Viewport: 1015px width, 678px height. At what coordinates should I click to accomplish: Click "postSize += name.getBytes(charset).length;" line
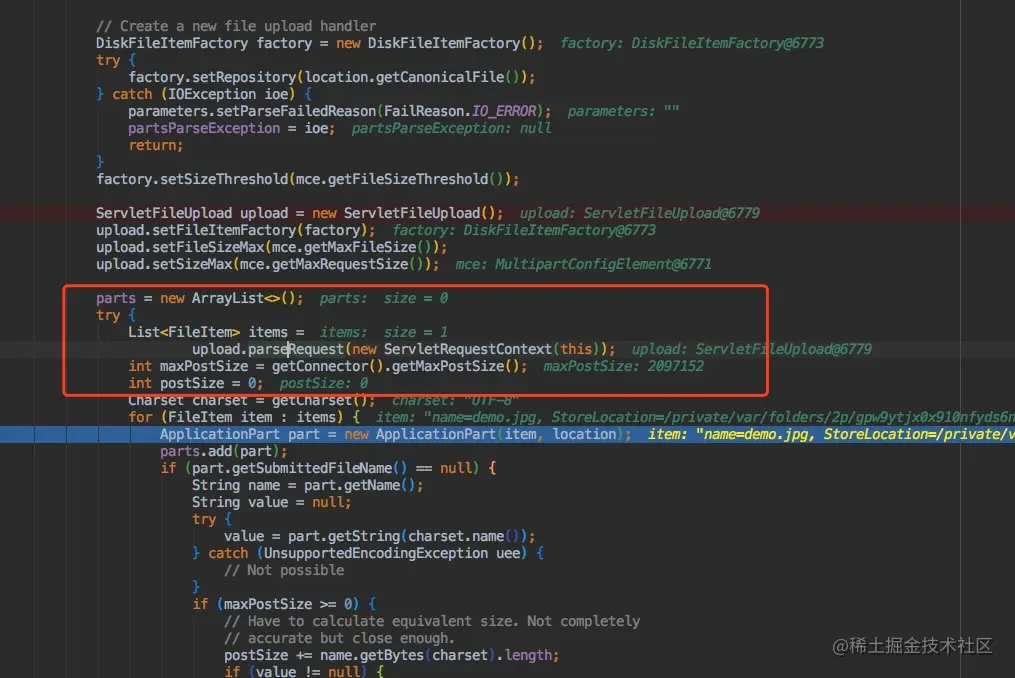click(x=392, y=655)
